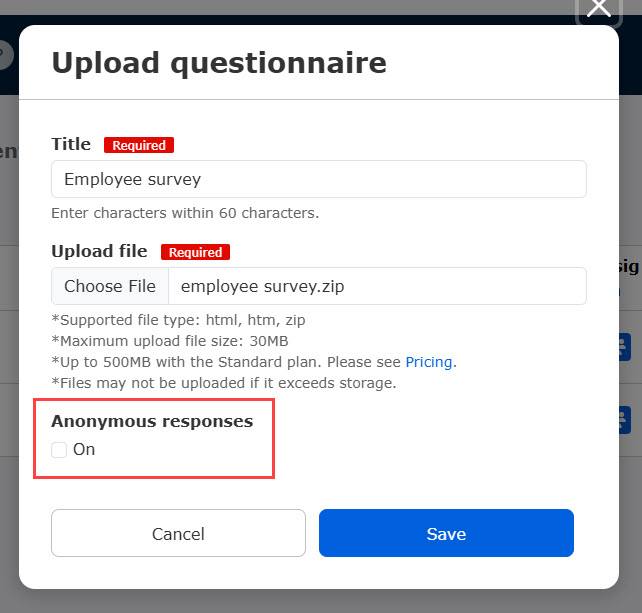Click the partially hidden gray round icon

pos(7,54)
